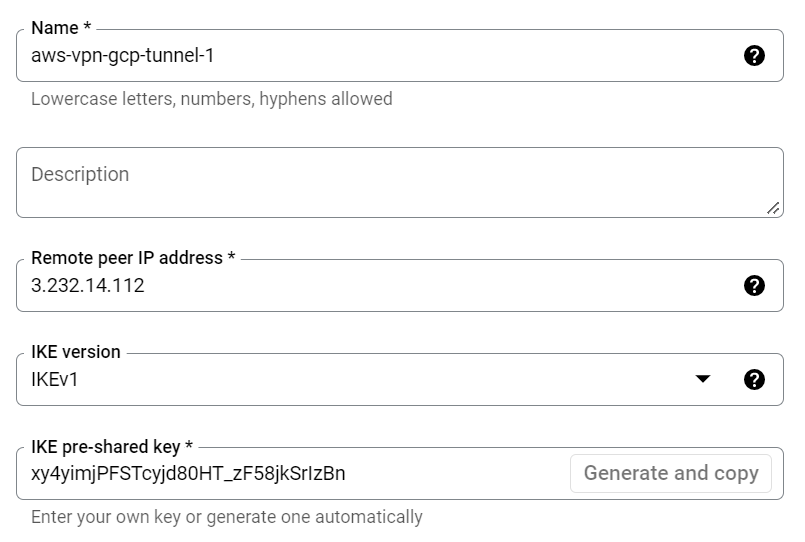Screen dimensions: 805x542
Task: Click the 3.232.14.112 IP address text
Action: coord(88,286)
